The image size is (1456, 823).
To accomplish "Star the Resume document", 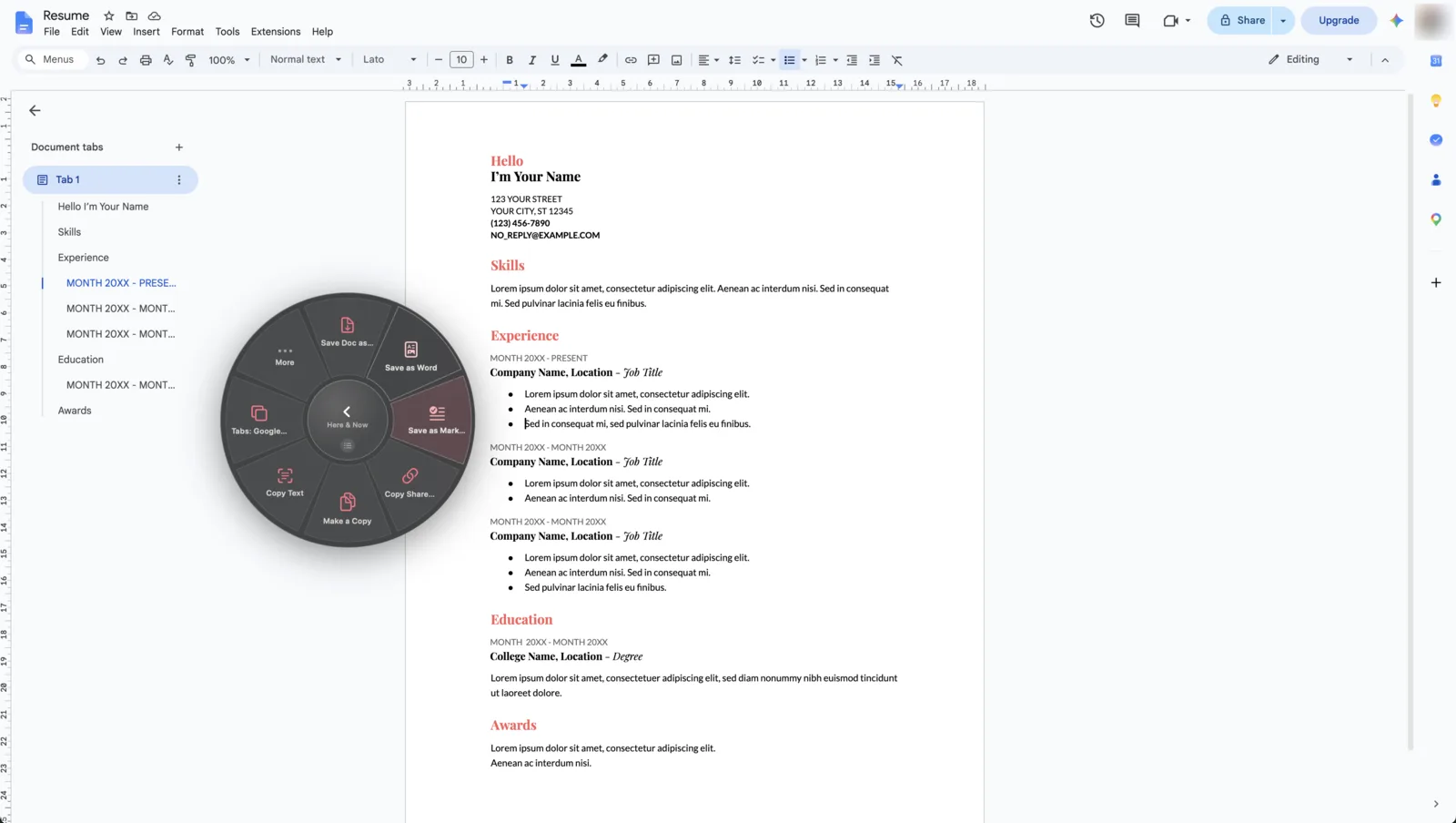I will pos(109,15).
